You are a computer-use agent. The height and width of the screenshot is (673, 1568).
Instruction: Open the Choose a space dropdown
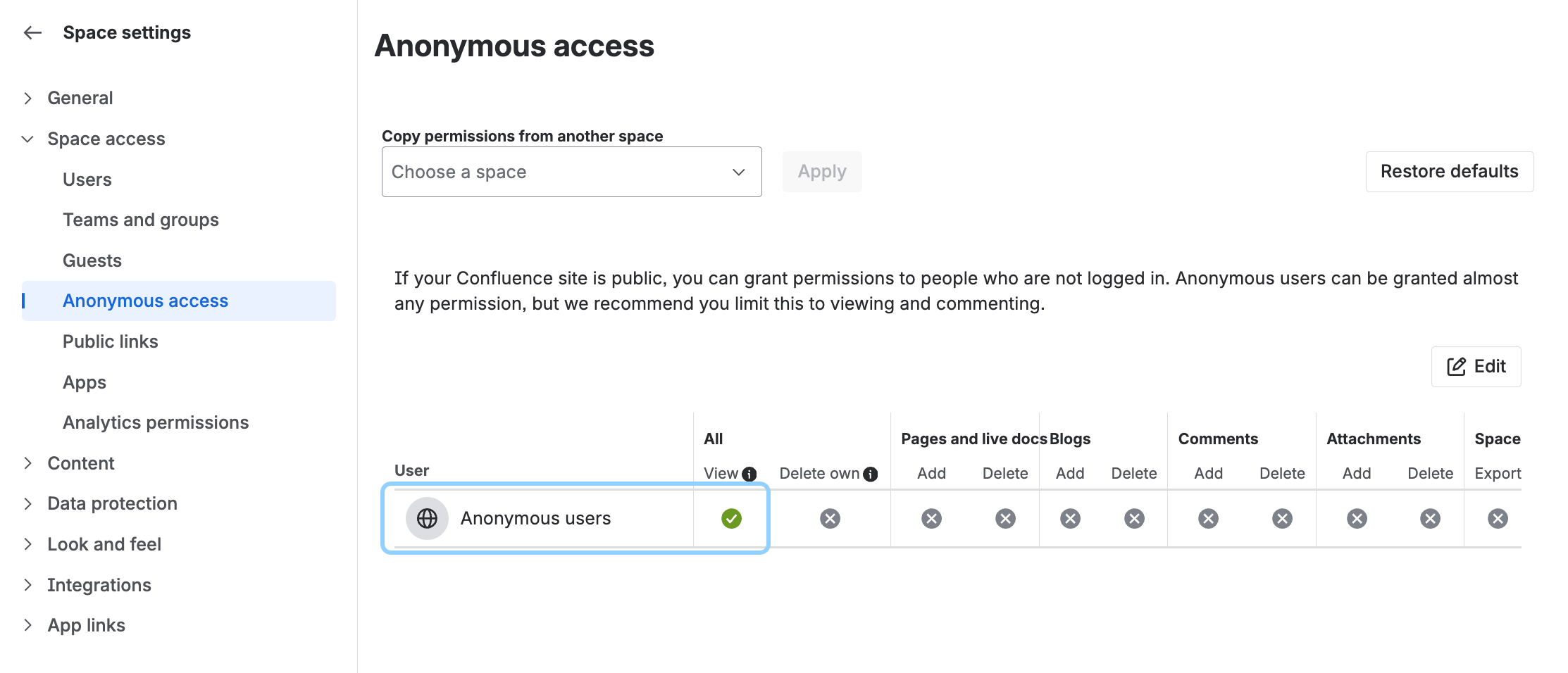coord(571,172)
